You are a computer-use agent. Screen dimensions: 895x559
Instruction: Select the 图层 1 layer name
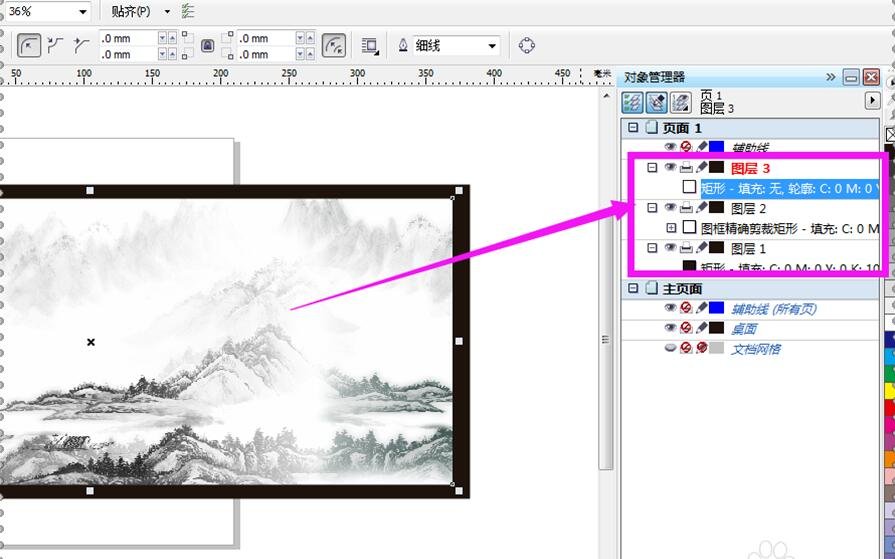pyautogui.click(x=748, y=248)
